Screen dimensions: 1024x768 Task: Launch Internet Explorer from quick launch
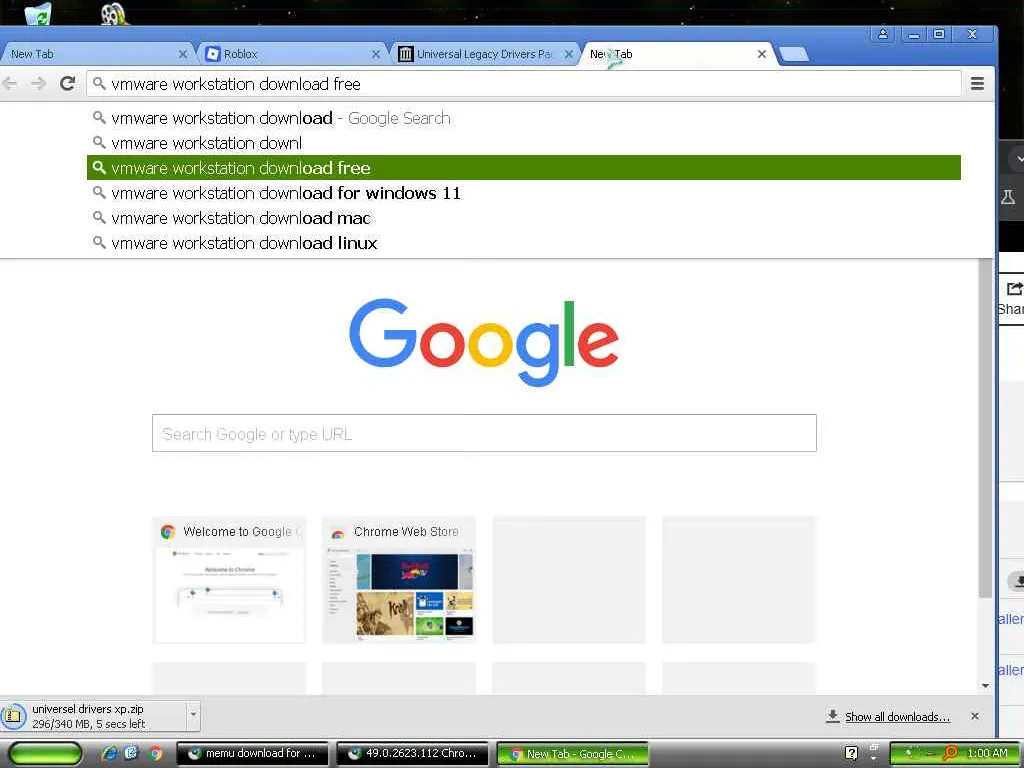coord(109,754)
